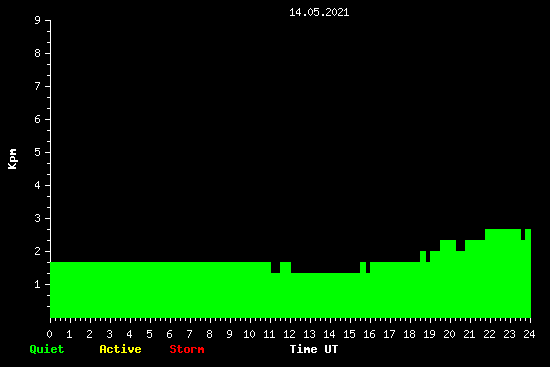
Task: Click the 9 value on Kp axis
Action: click(x=38, y=20)
